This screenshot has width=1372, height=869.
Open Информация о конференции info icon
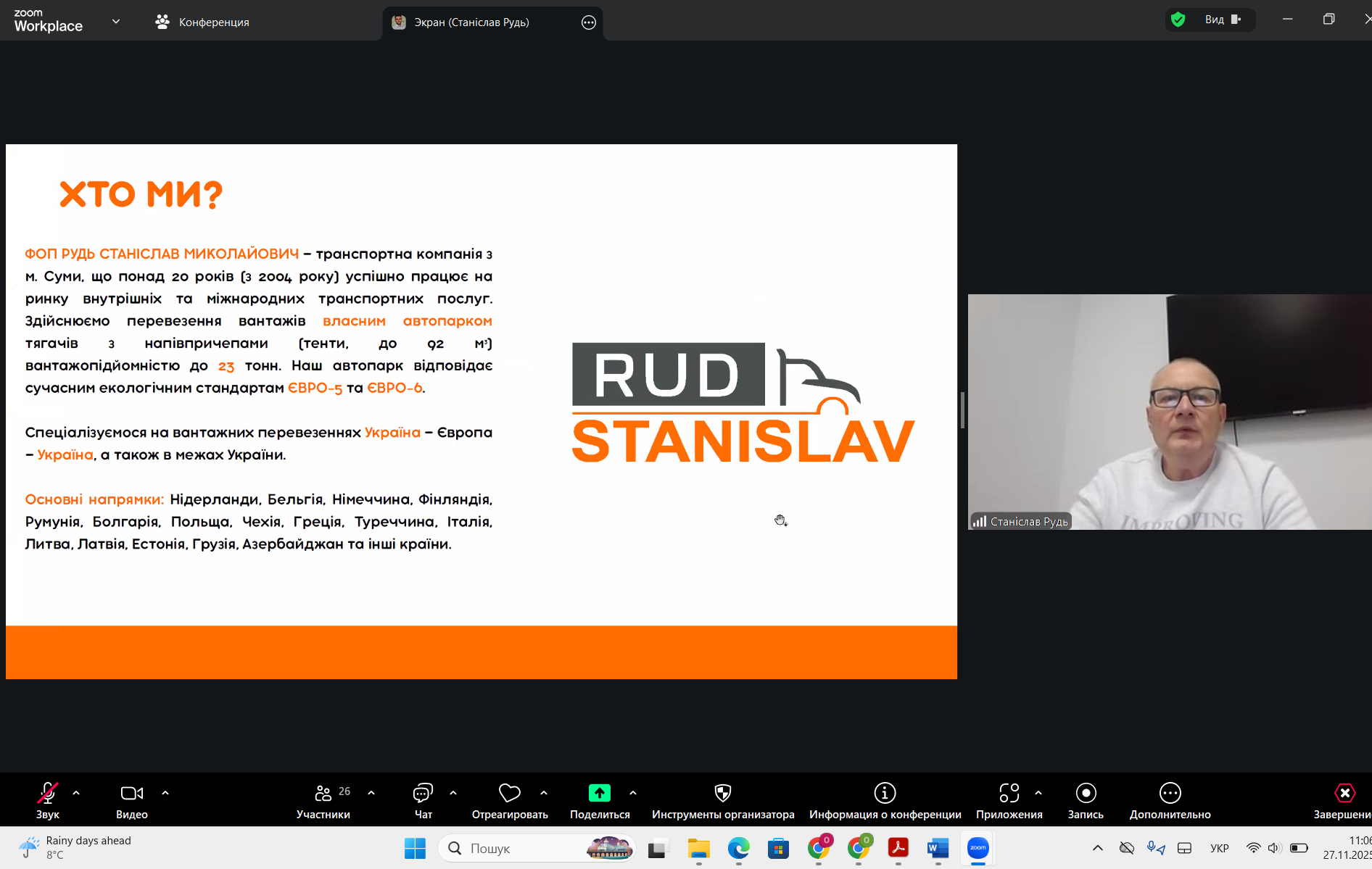click(x=885, y=794)
